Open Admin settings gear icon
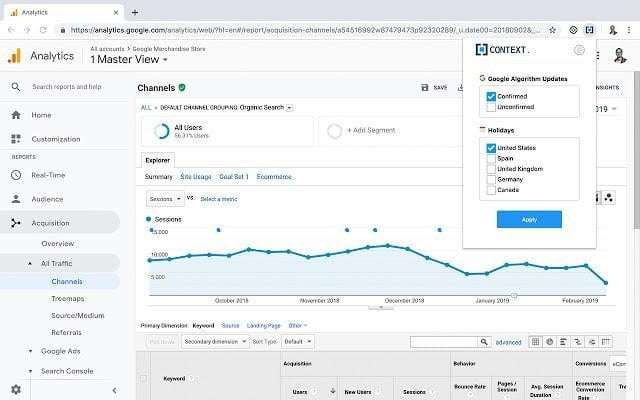This screenshot has width=640, height=400. [16, 389]
